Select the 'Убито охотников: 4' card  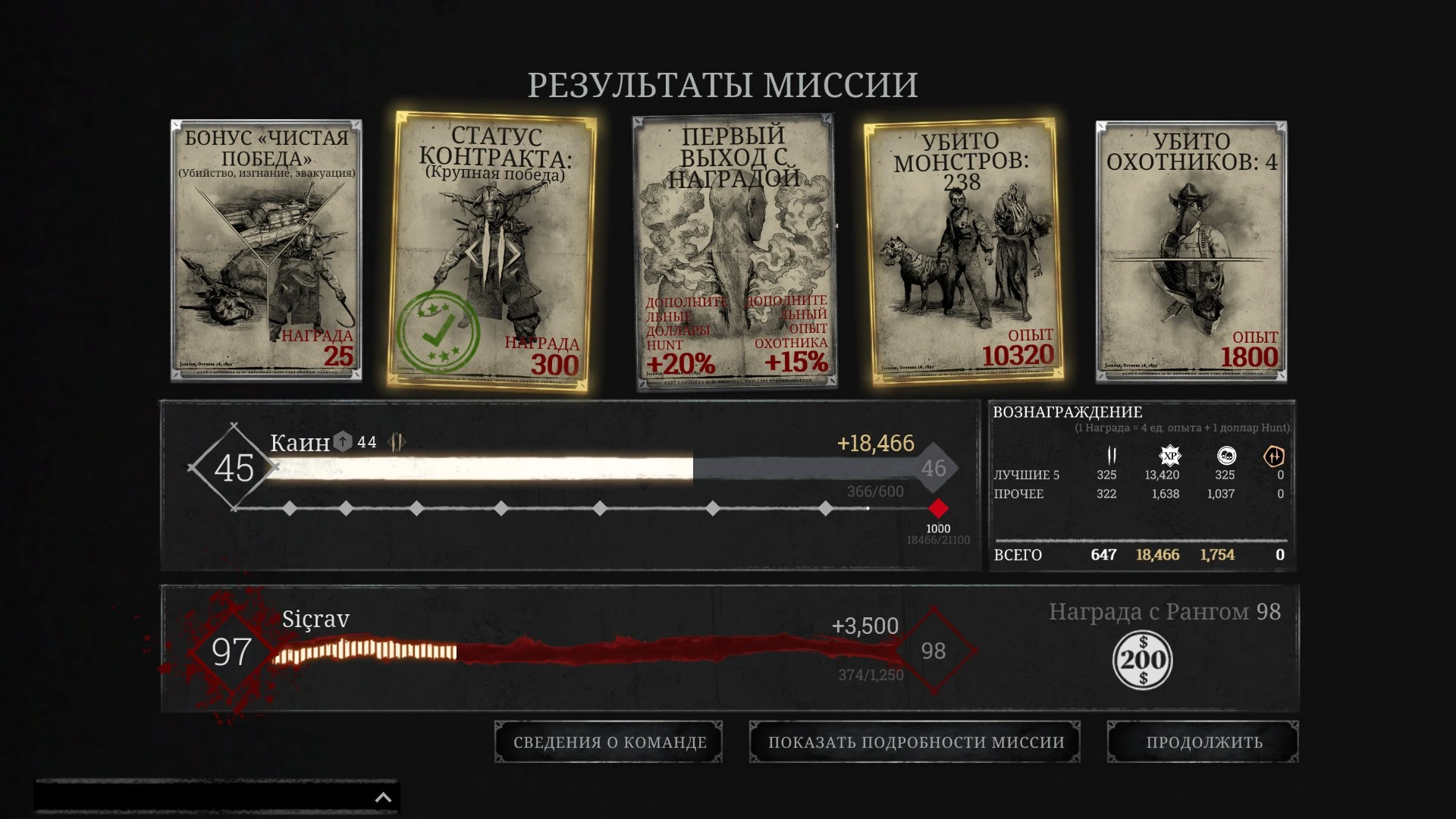click(1191, 251)
